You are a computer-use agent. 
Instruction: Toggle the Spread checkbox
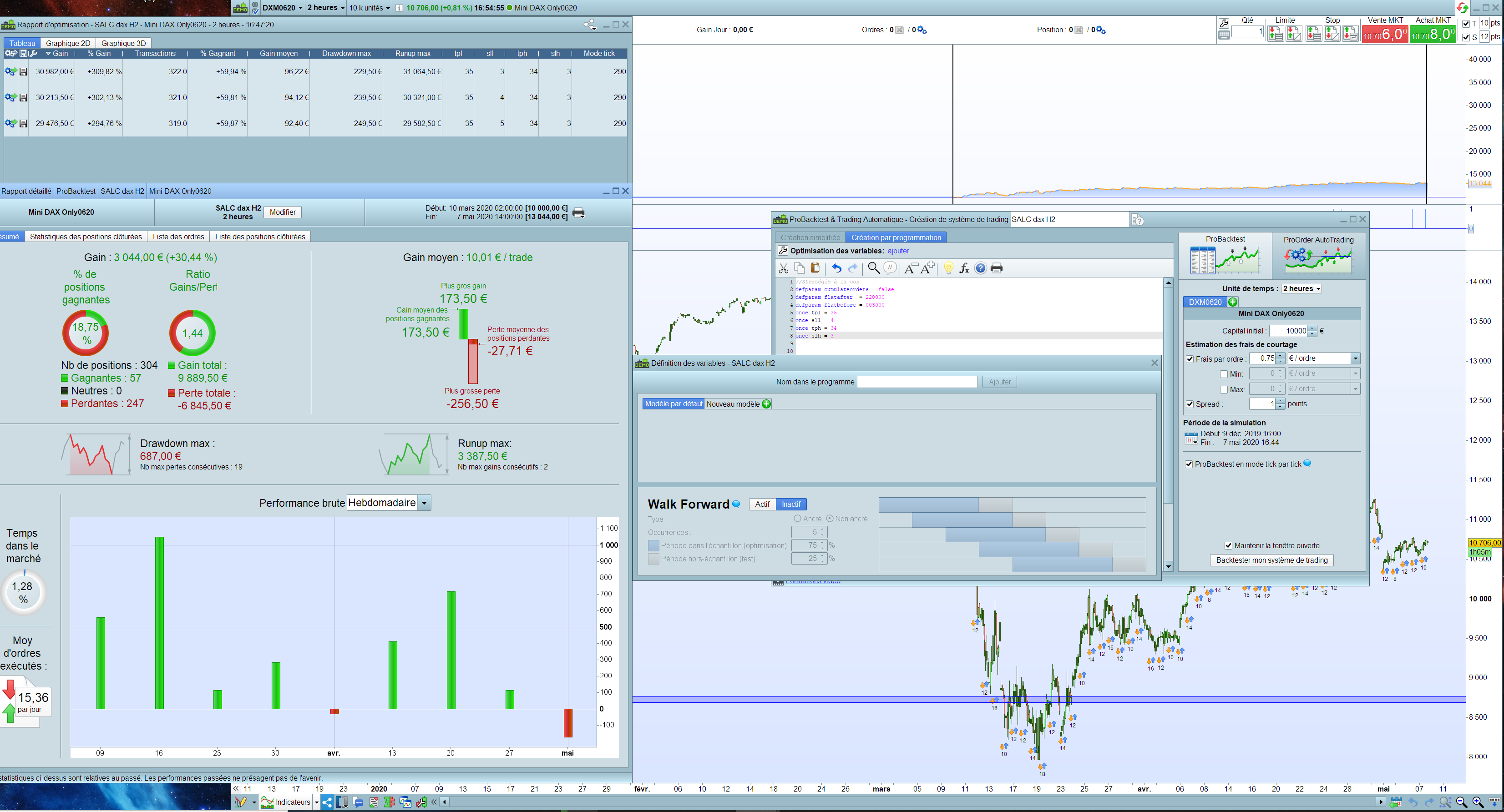tap(1190, 404)
